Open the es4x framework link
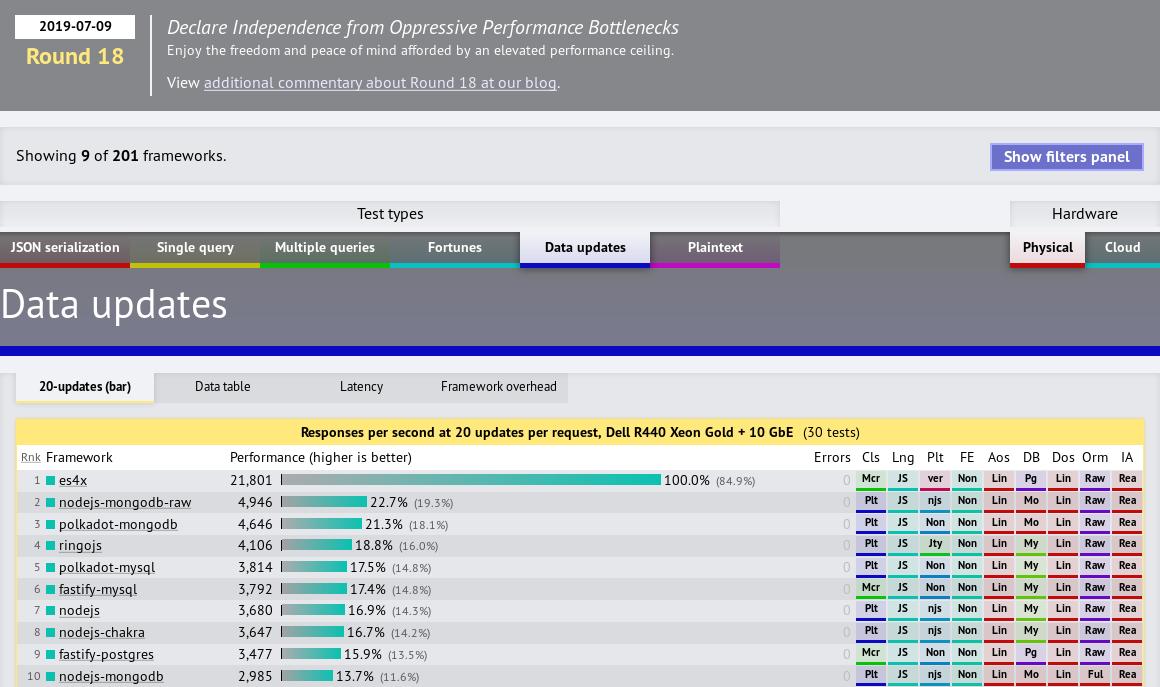Image resolution: width=1160 pixels, height=687 pixels. click(x=73, y=481)
